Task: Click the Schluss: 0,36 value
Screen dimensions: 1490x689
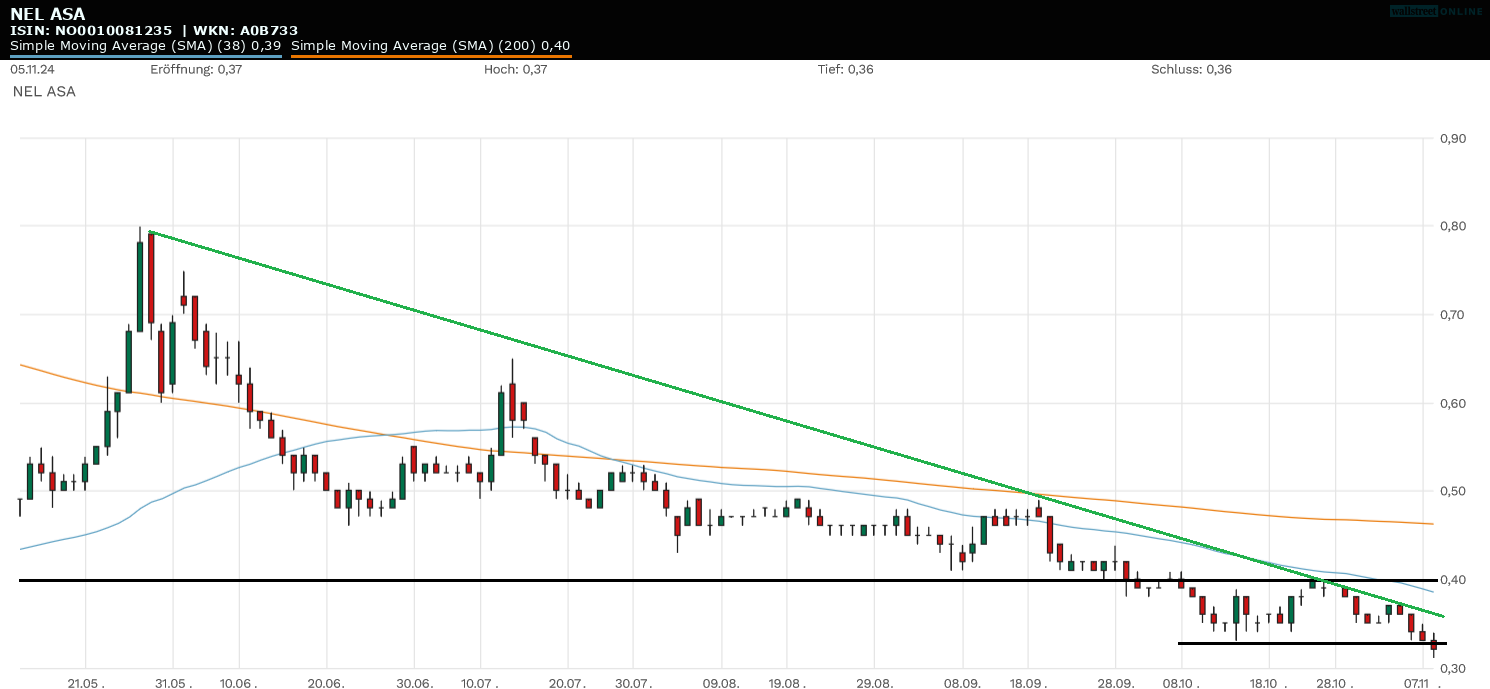Action: (x=1191, y=69)
